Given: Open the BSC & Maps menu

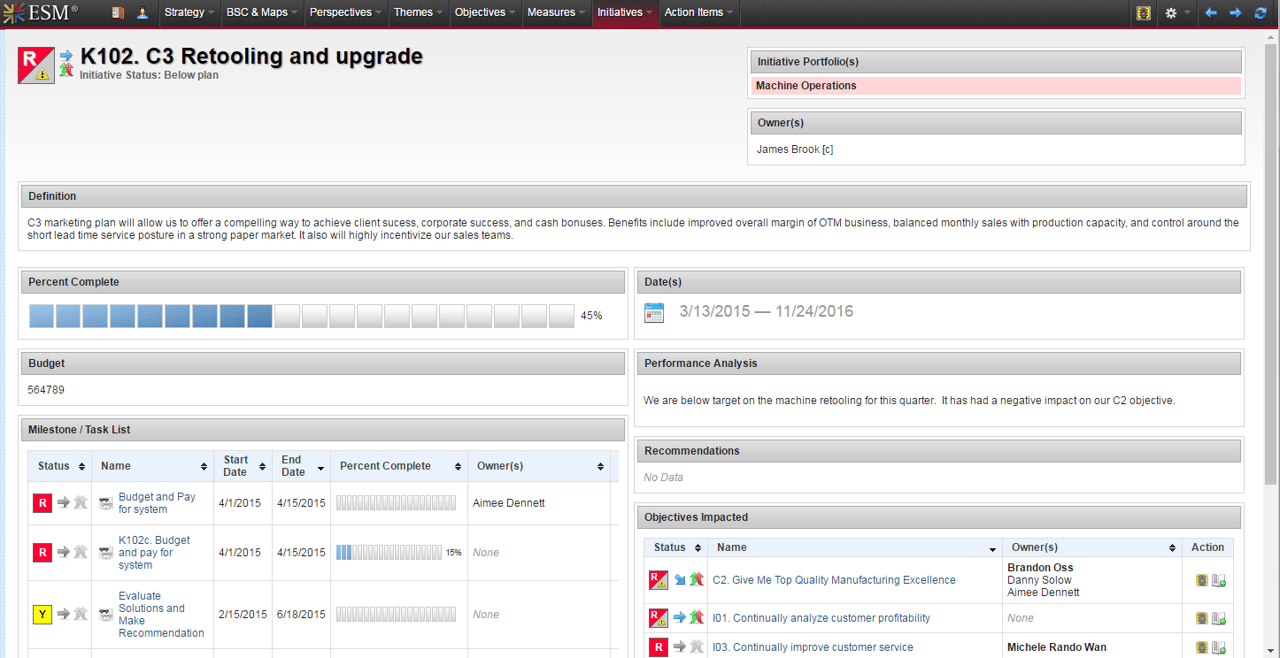Looking at the screenshot, I should (261, 13).
